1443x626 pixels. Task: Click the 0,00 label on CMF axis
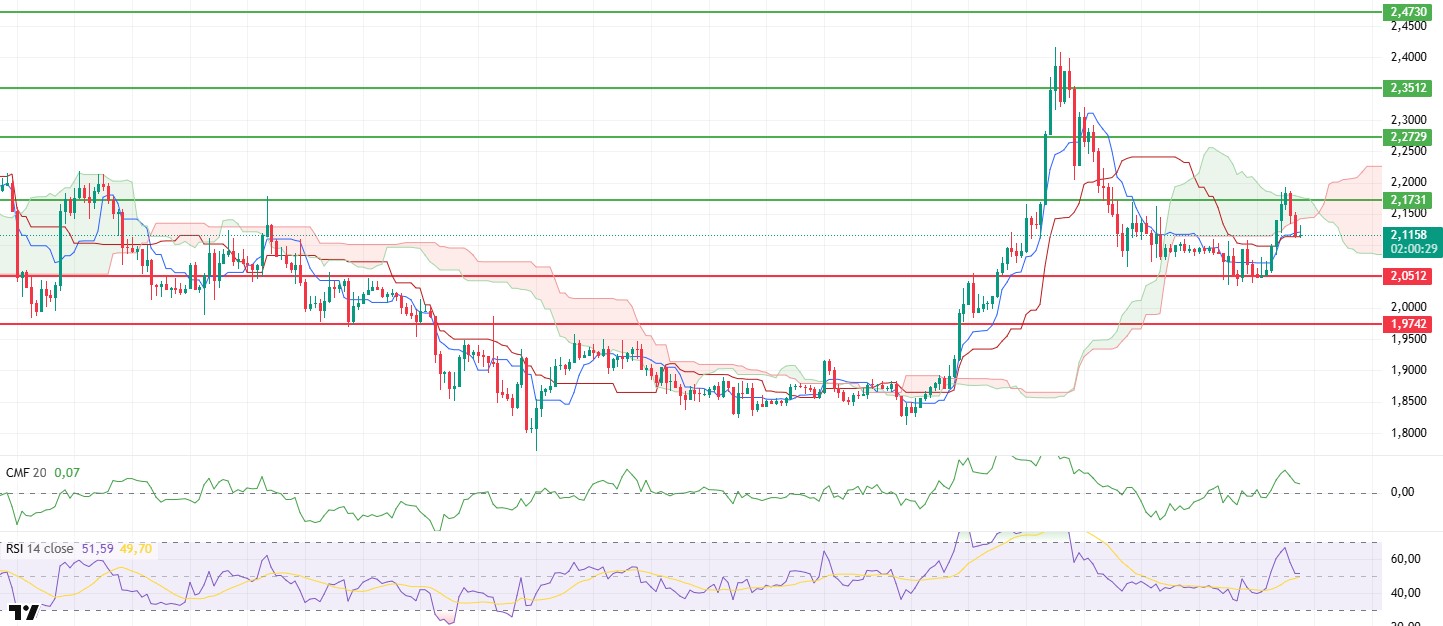pyautogui.click(x=1402, y=492)
